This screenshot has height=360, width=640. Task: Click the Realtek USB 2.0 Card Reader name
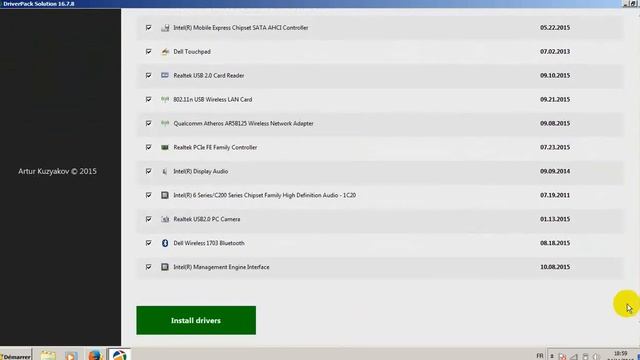point(209,76)
